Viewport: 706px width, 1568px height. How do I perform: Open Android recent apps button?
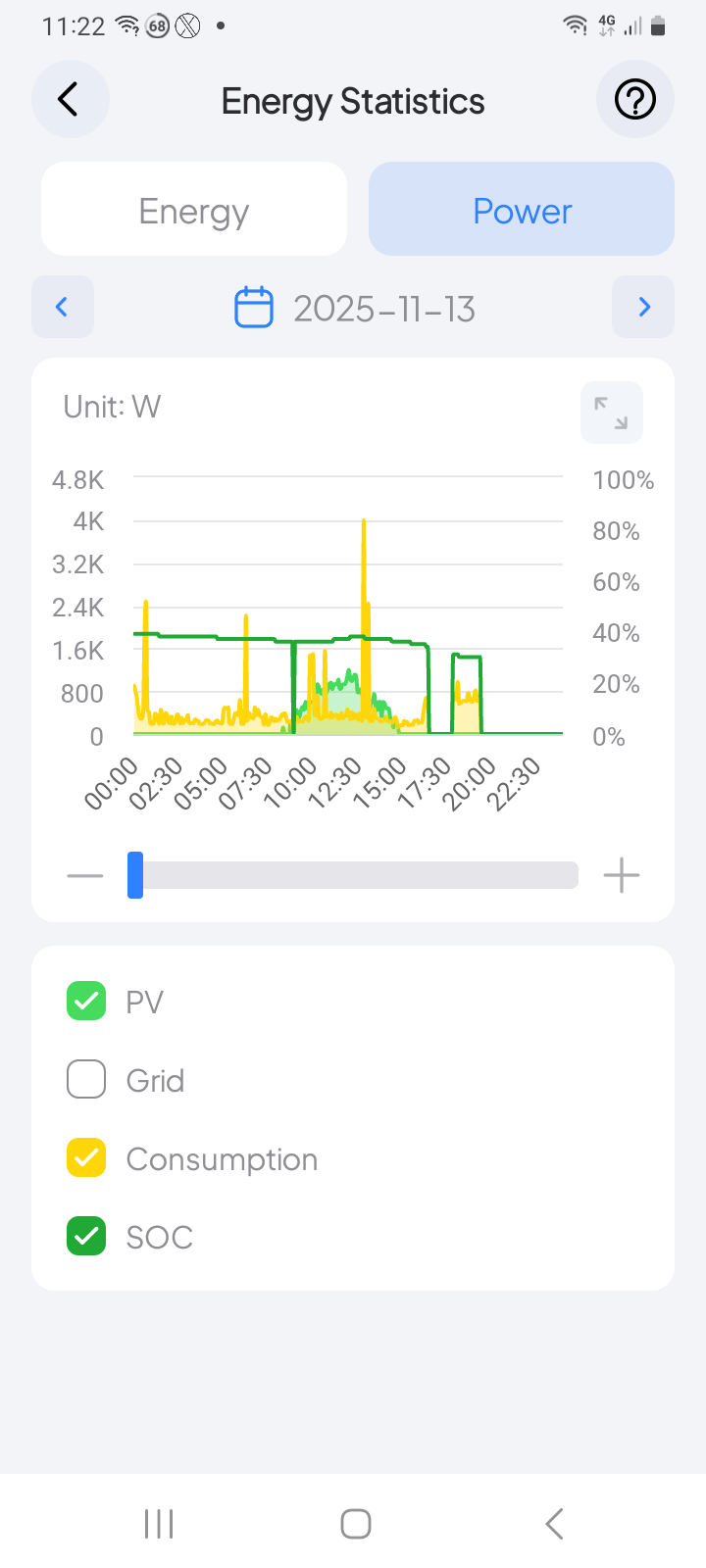[159, 1524]
